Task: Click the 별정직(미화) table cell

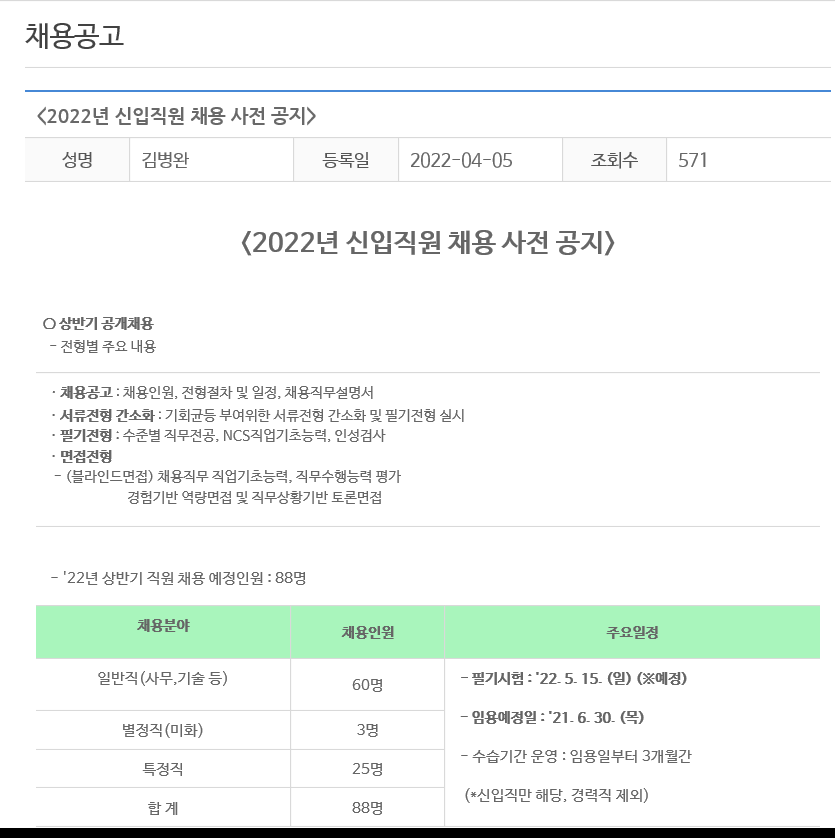Action: click(x=162, y=730)
